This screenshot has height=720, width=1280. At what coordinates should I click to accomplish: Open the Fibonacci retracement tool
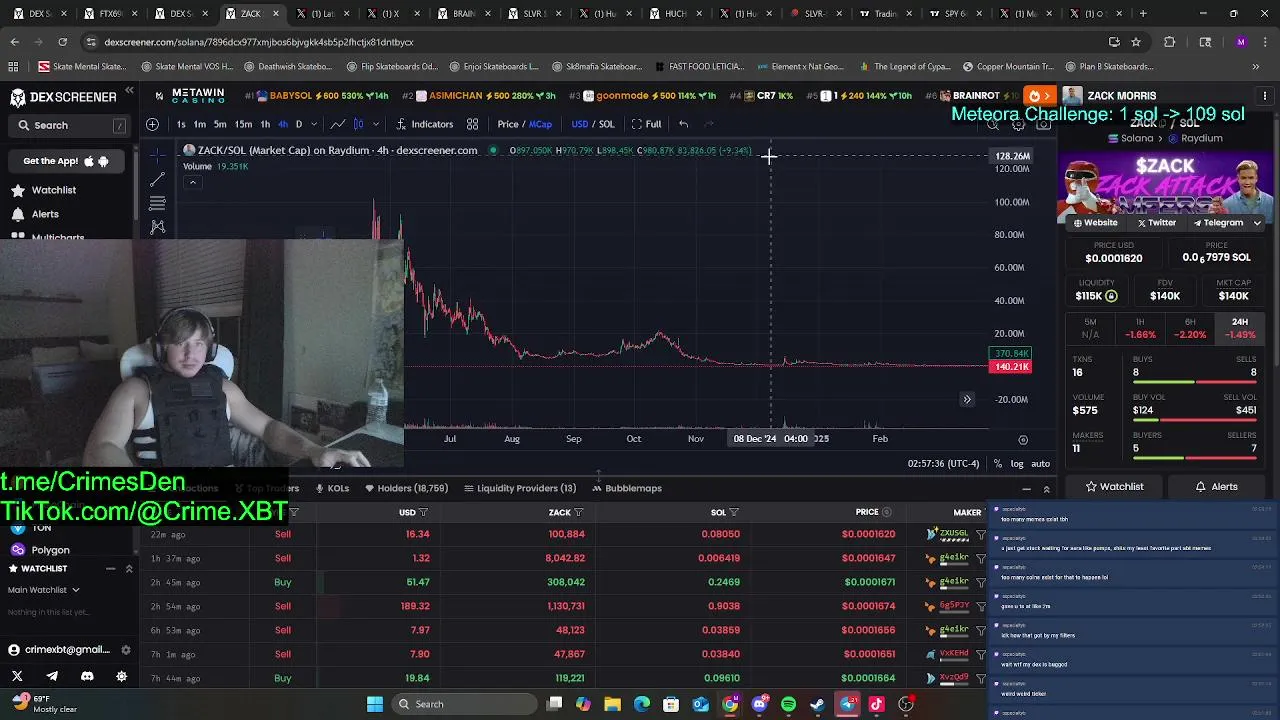click(157, 203)
